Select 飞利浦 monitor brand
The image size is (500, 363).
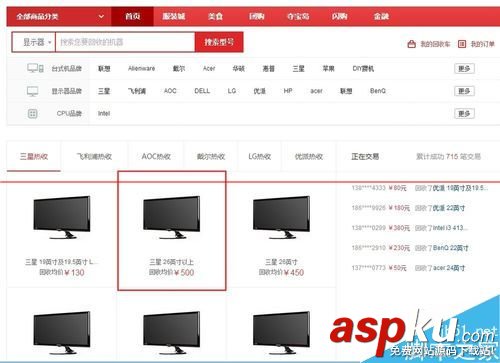[137, 91]
